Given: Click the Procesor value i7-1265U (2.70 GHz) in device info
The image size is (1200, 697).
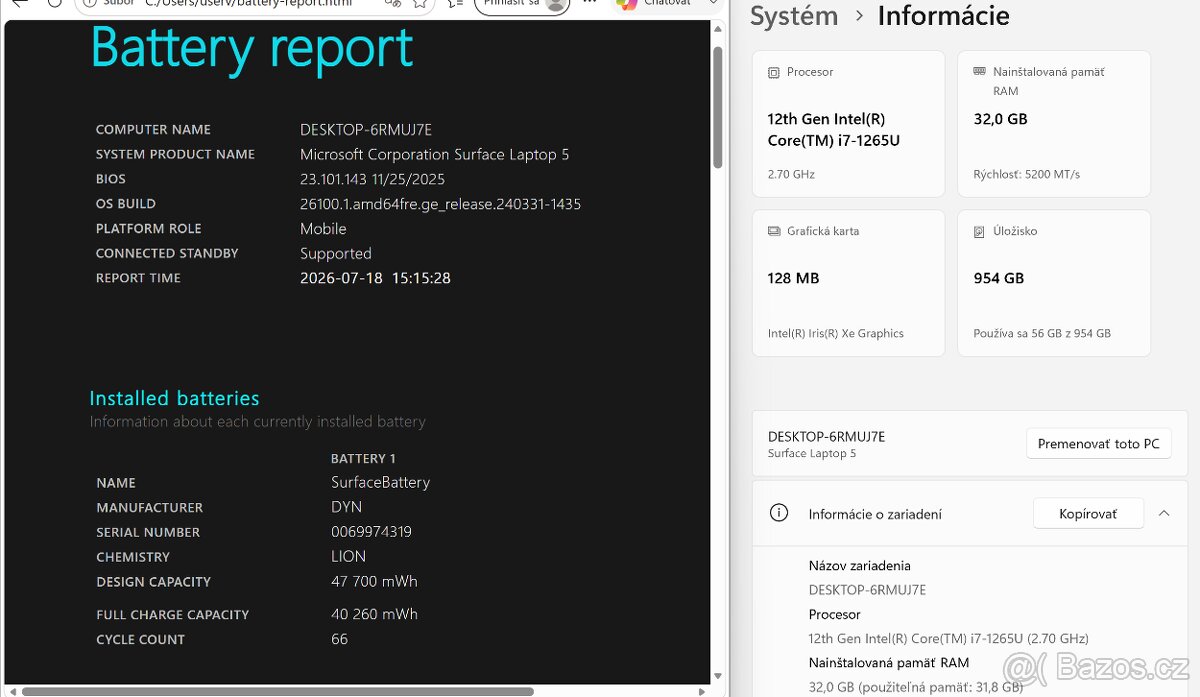Looking at the screenshot, I should pyautogui.click(x=949, y=638).
